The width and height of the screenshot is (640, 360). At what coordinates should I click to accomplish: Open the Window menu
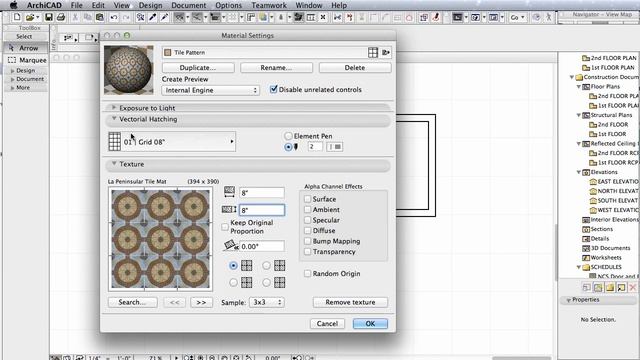(x=309, y=5)
